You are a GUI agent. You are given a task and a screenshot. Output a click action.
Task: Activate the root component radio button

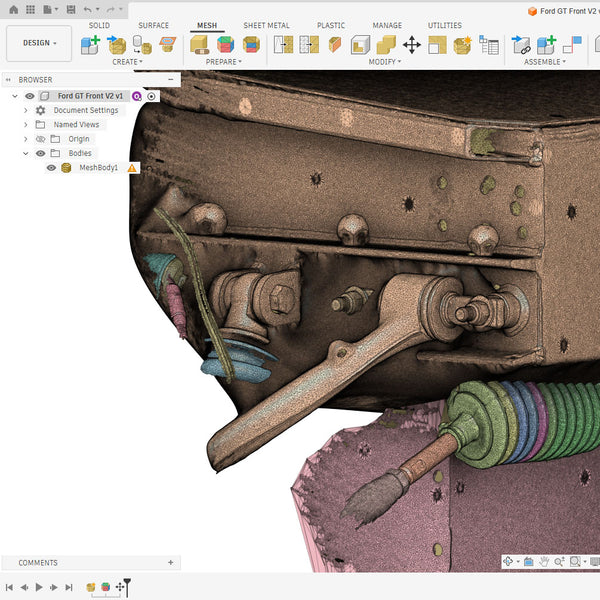(x=152, y=96)
